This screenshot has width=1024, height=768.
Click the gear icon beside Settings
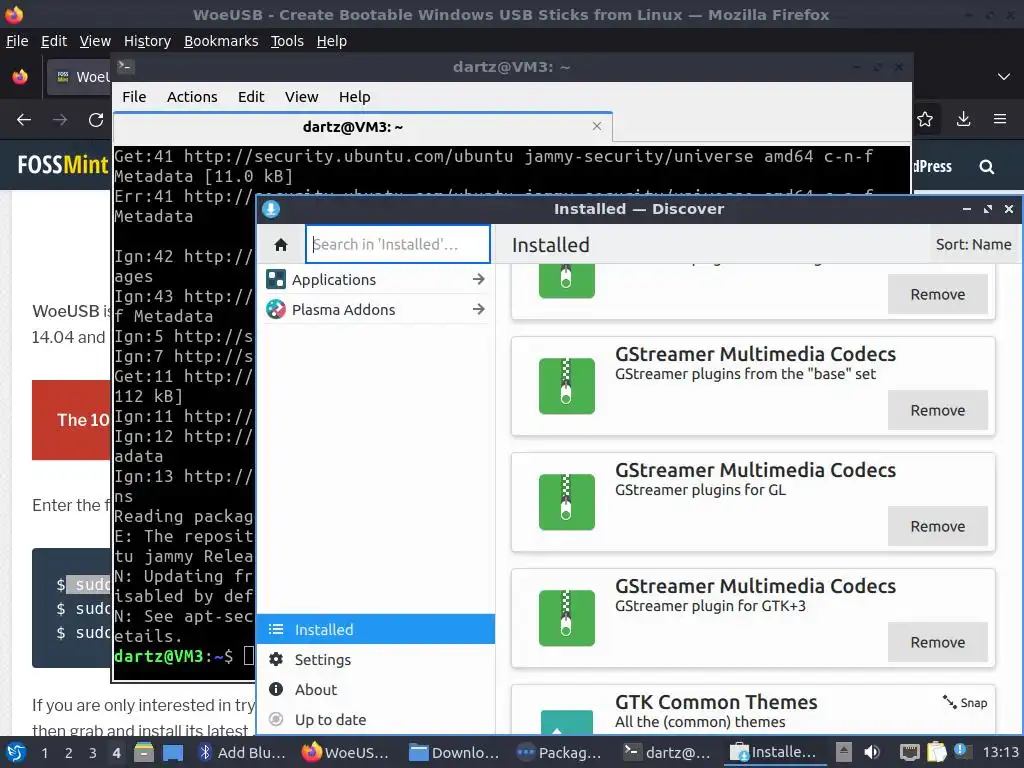pyautogui.click(x=276, y=660)
